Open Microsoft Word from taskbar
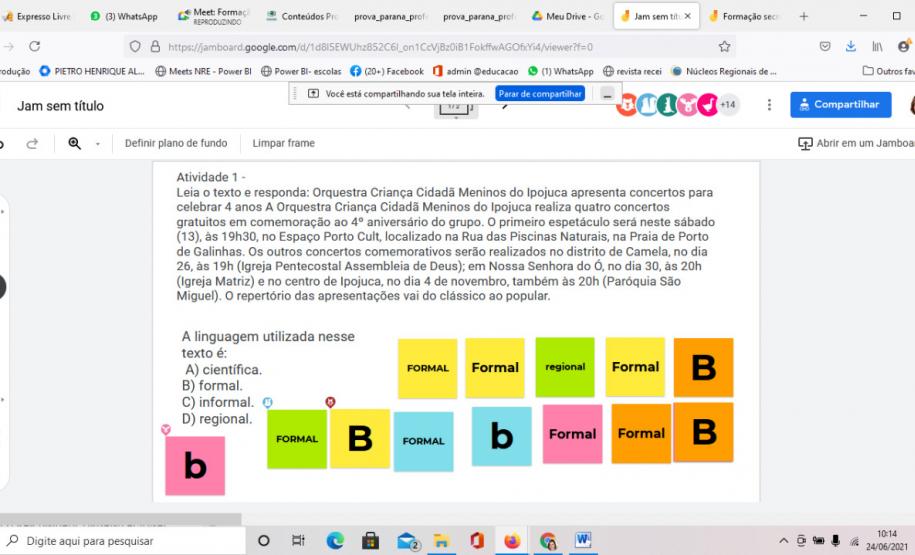This screenshot has width=915, height=555. pyautogui.click(x=583, y=541)
